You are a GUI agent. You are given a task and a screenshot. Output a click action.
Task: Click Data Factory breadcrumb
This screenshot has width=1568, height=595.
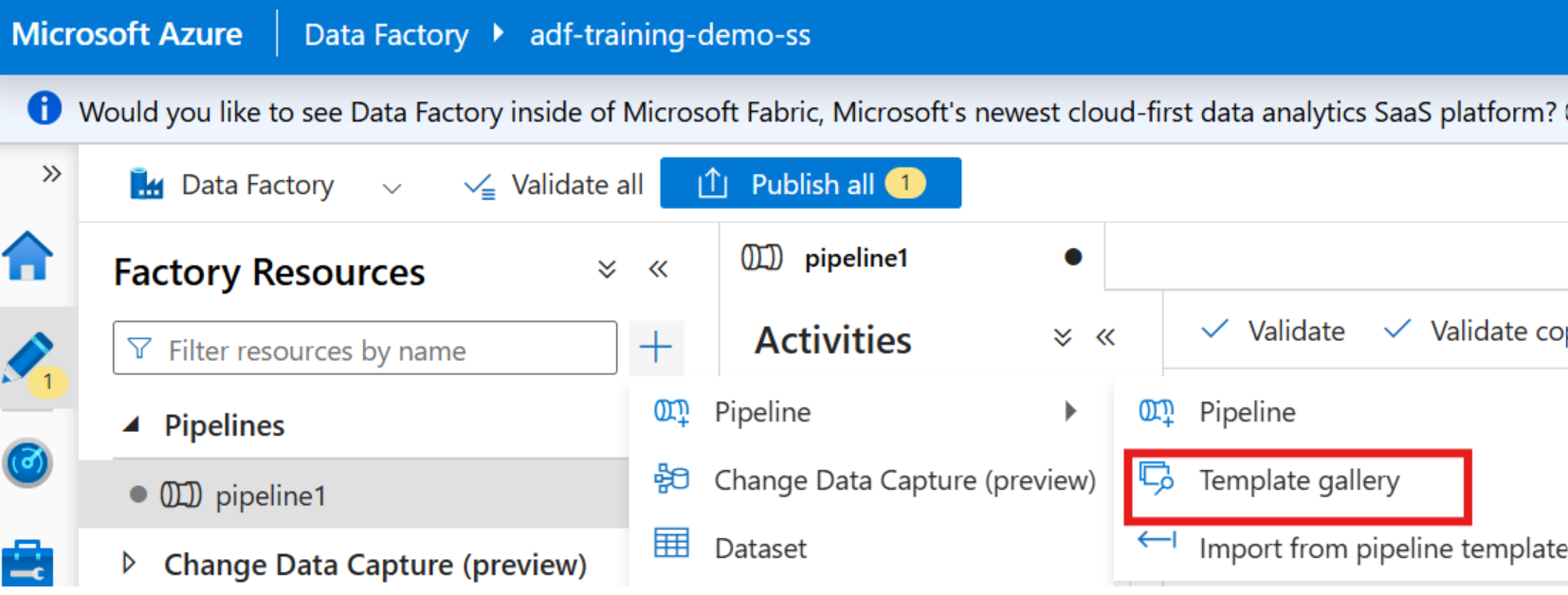click(386, 35)
